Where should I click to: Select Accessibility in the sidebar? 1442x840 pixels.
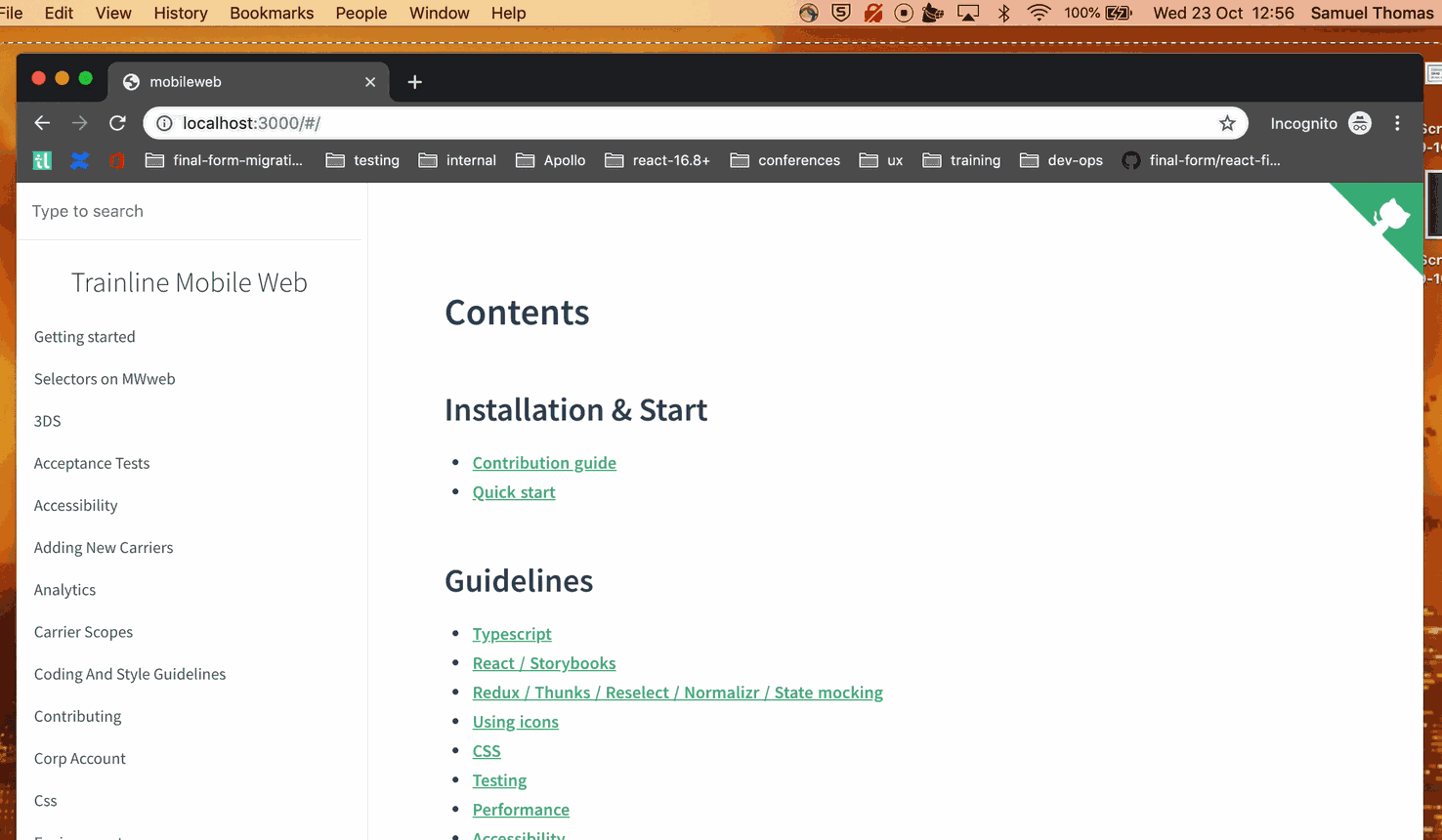tap(76, 505)
